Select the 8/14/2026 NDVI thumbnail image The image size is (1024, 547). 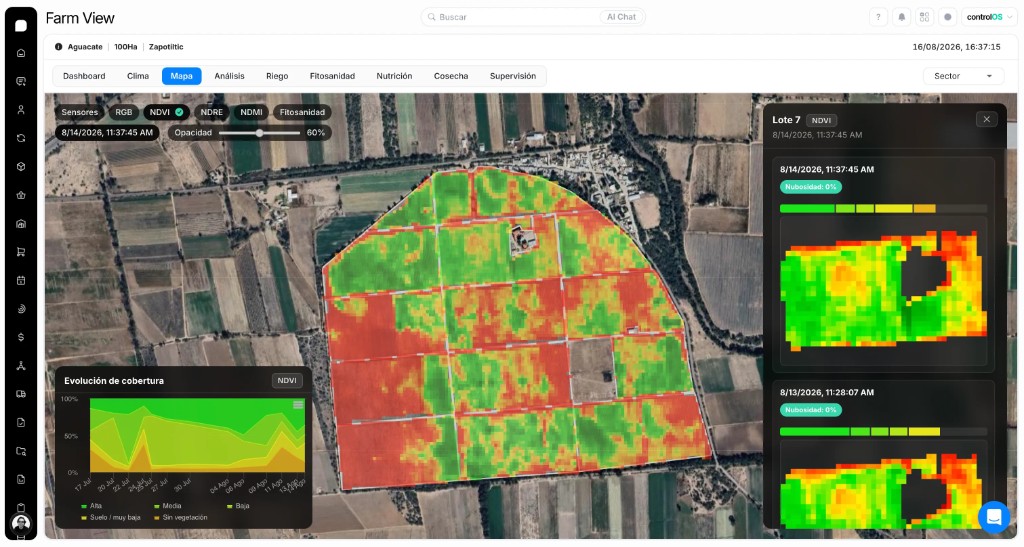tap(883, 292)
